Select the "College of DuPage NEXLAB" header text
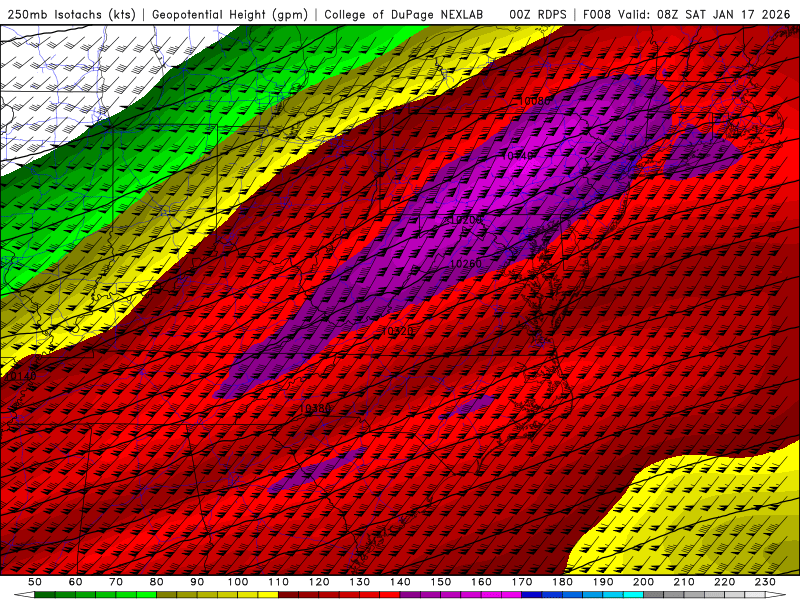 (x=403, y=14)
